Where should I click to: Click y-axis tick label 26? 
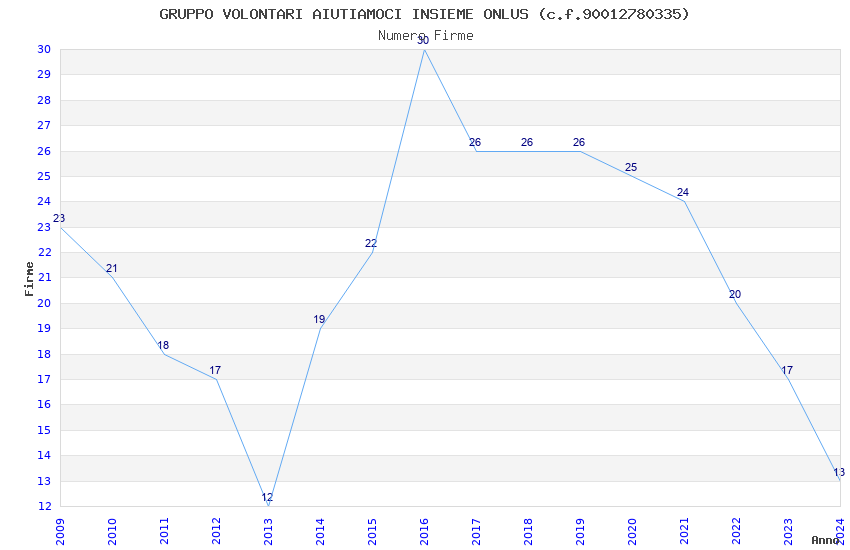tap(44, 151)
